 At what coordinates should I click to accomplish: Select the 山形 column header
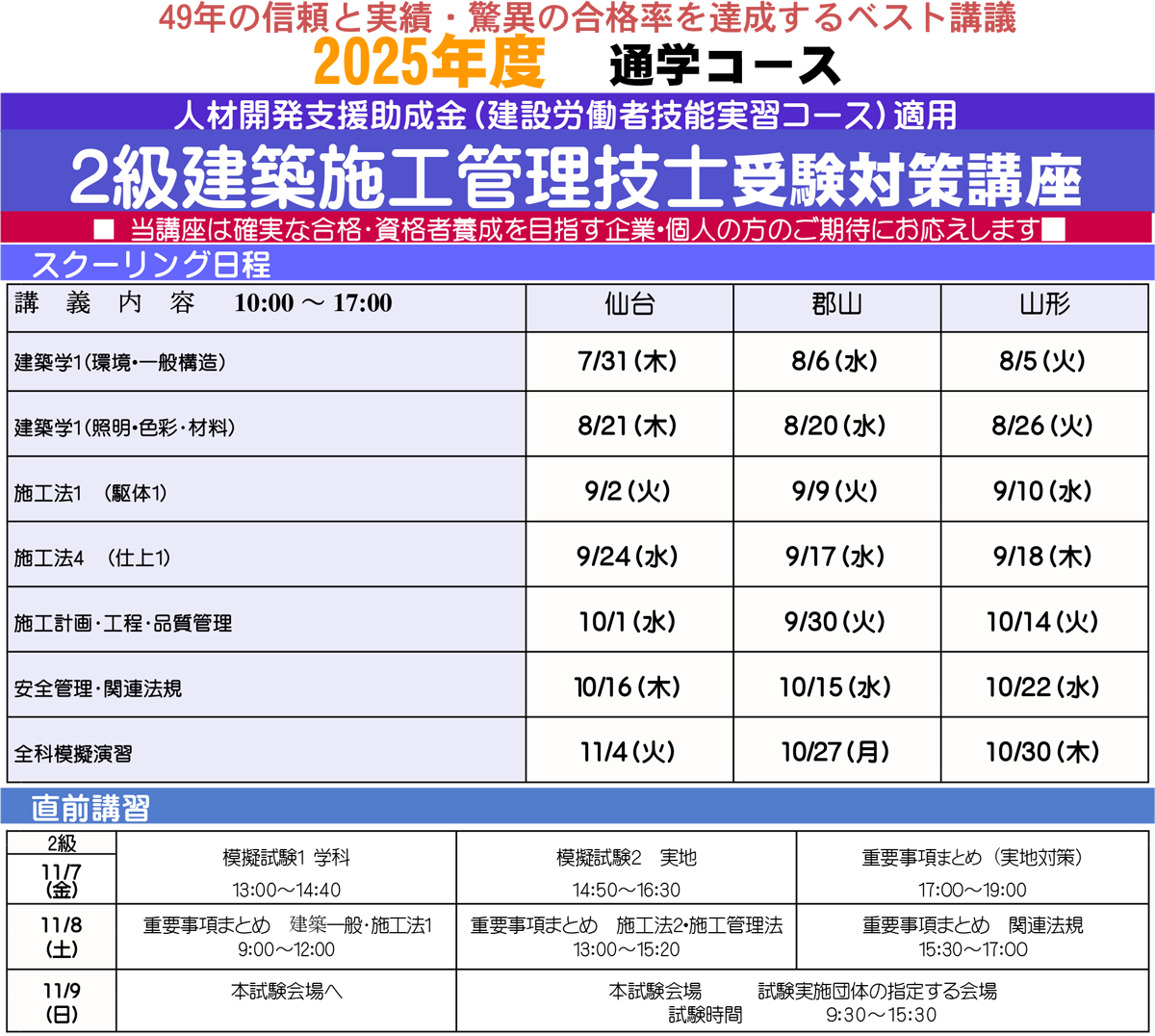(x=1044, y=308)
